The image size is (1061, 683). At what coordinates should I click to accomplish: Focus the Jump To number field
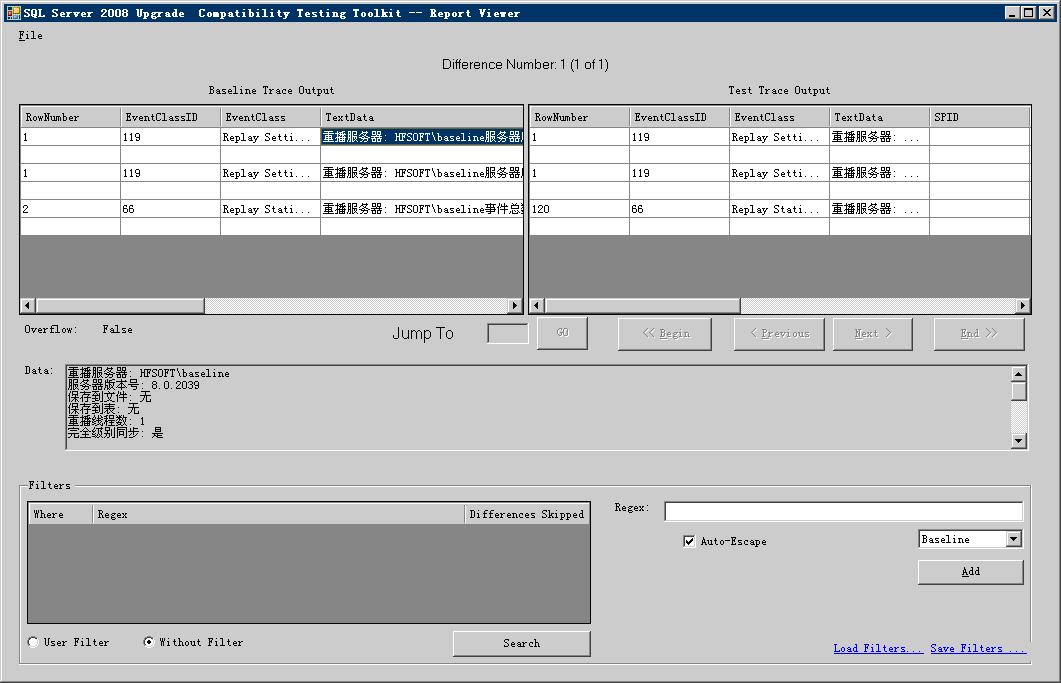tap(507, 333)
